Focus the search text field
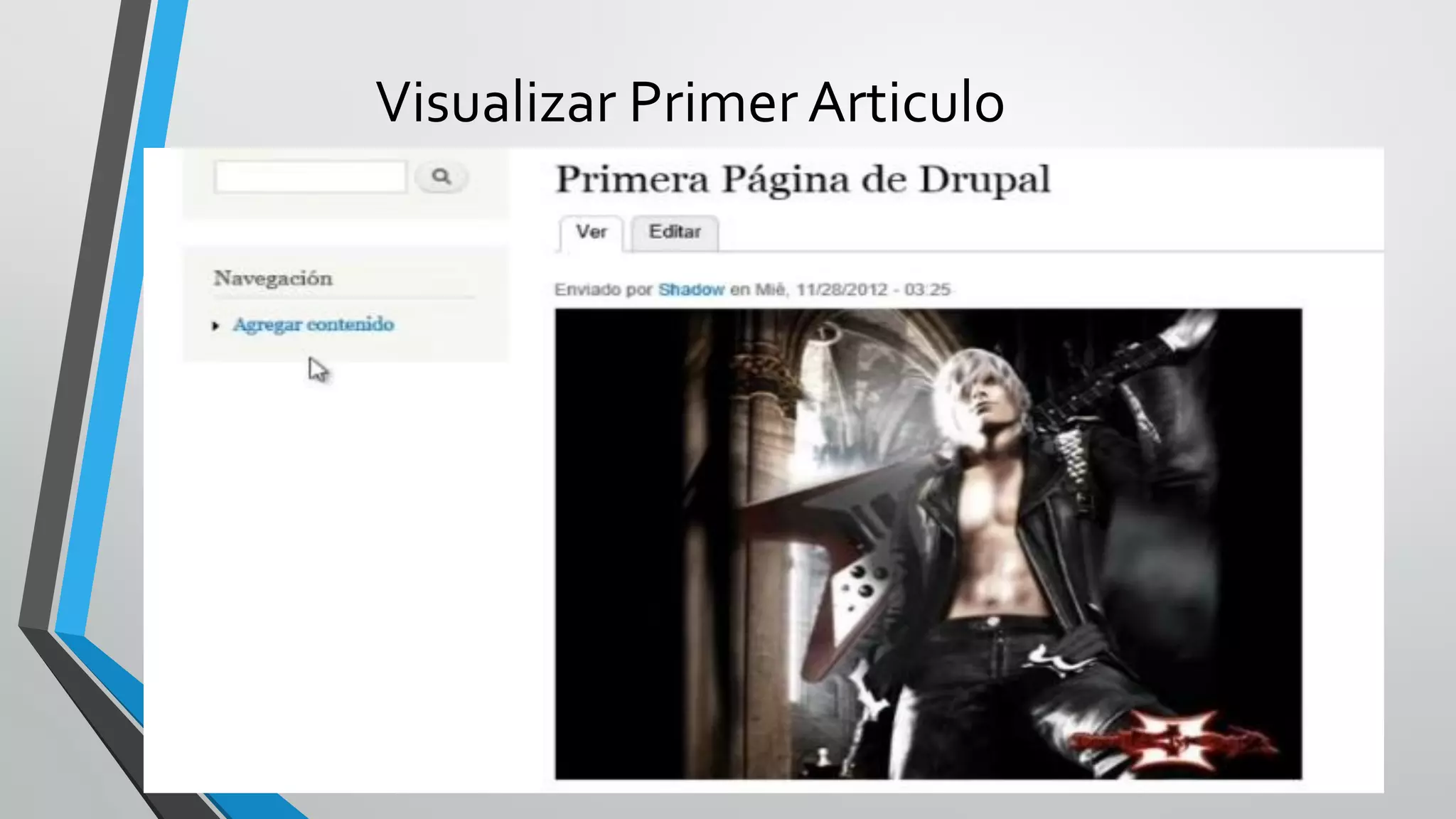1456x819 pixels. pos(310,176)
